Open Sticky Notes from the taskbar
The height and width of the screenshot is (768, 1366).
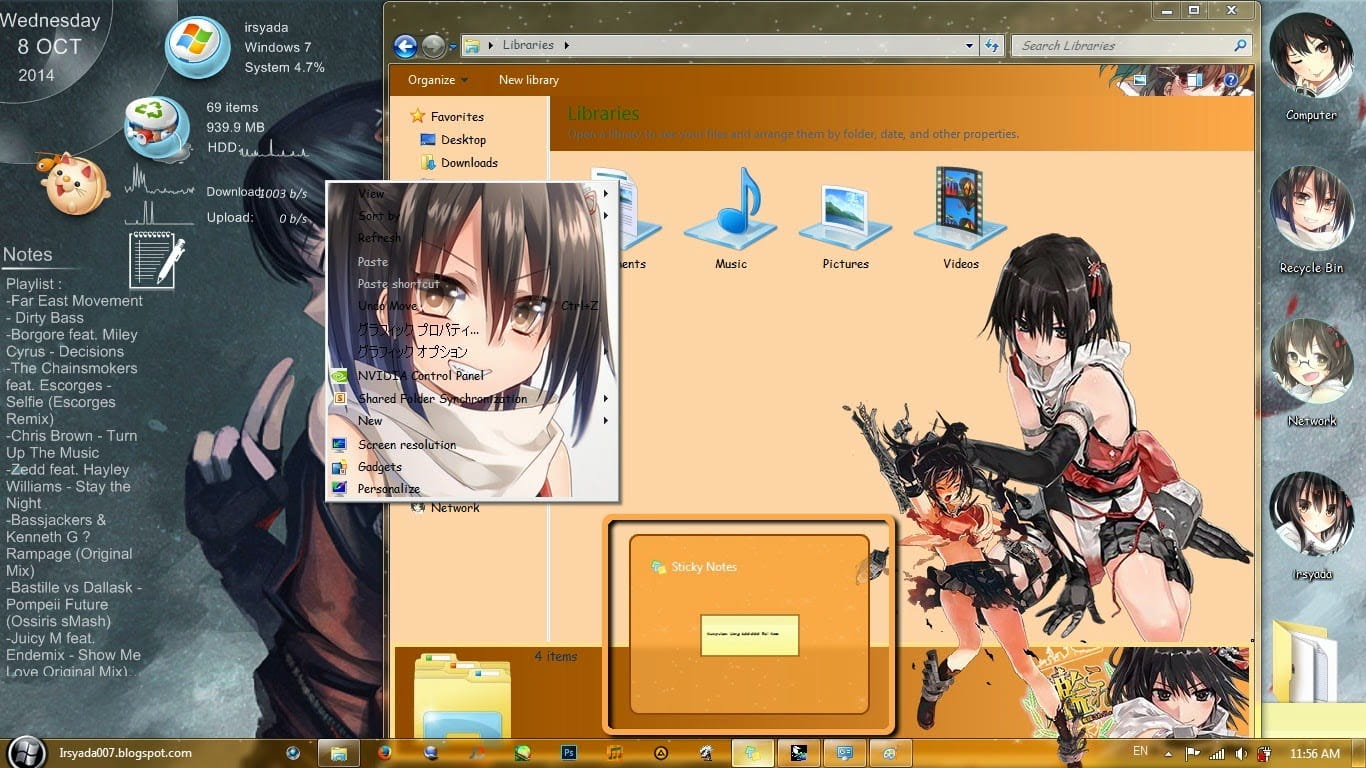752,753
